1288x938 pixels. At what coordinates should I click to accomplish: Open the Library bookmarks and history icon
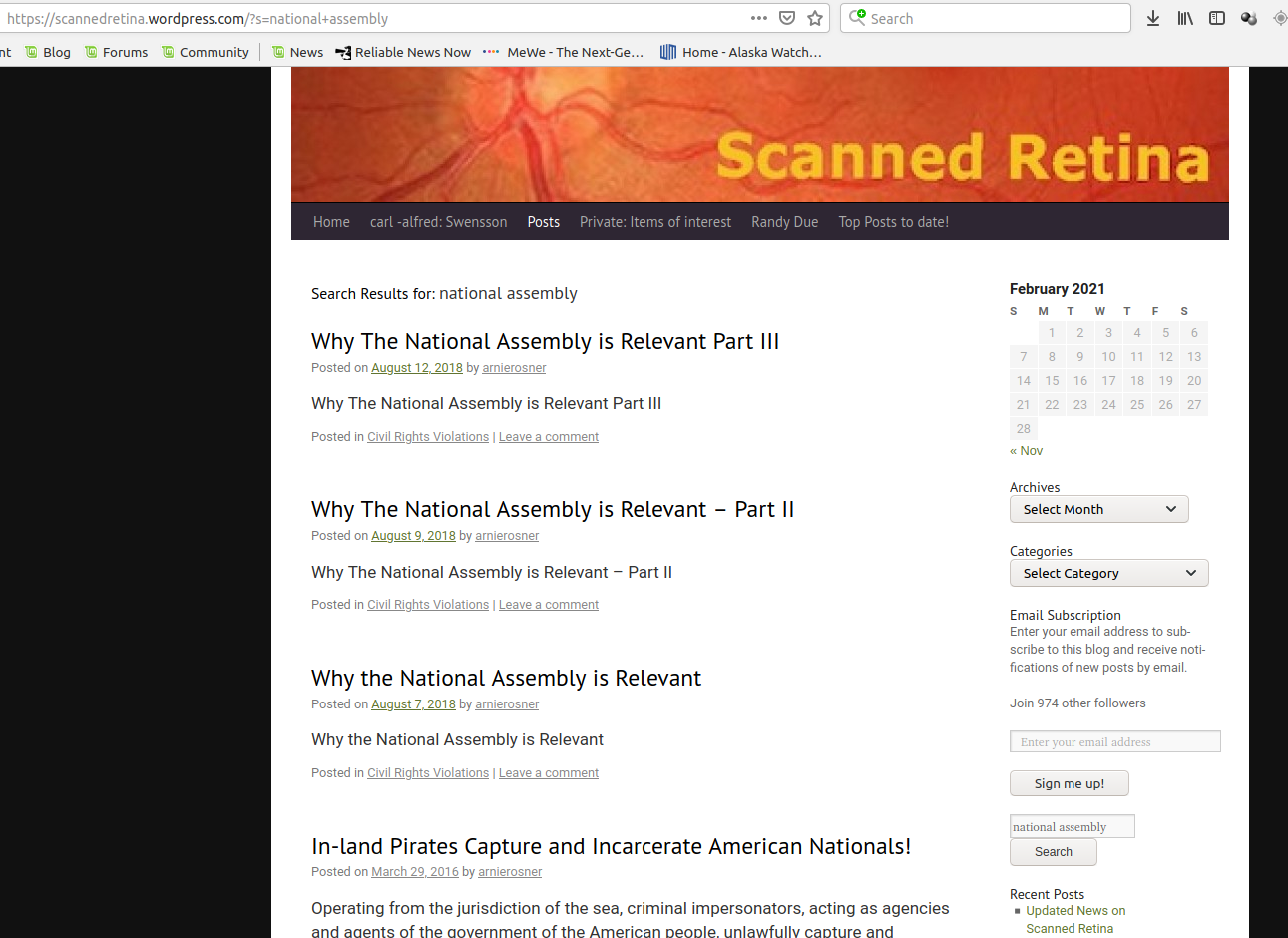tap(1185, 18)
